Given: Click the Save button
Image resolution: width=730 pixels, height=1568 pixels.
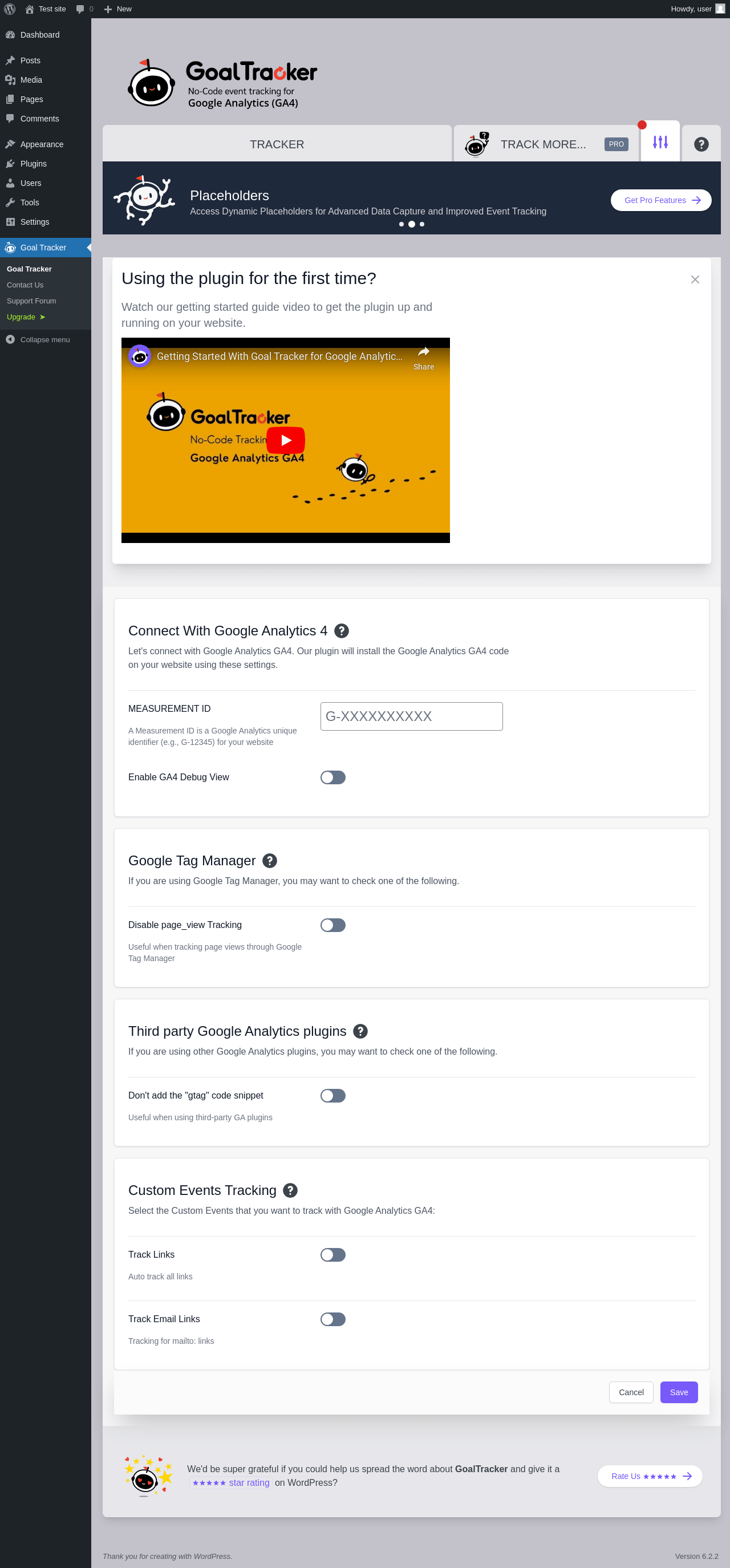Looking at the screenshot, I should tap(679, 1392).
